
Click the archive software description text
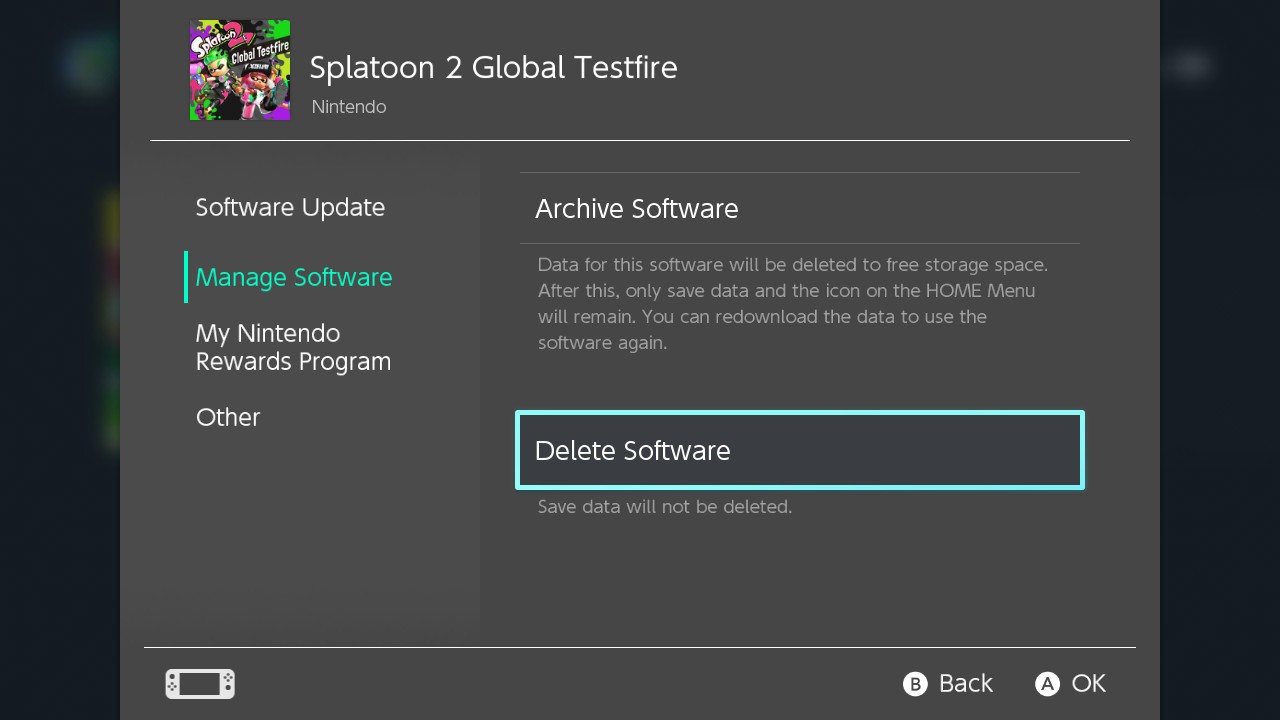[x=793, y=303]
